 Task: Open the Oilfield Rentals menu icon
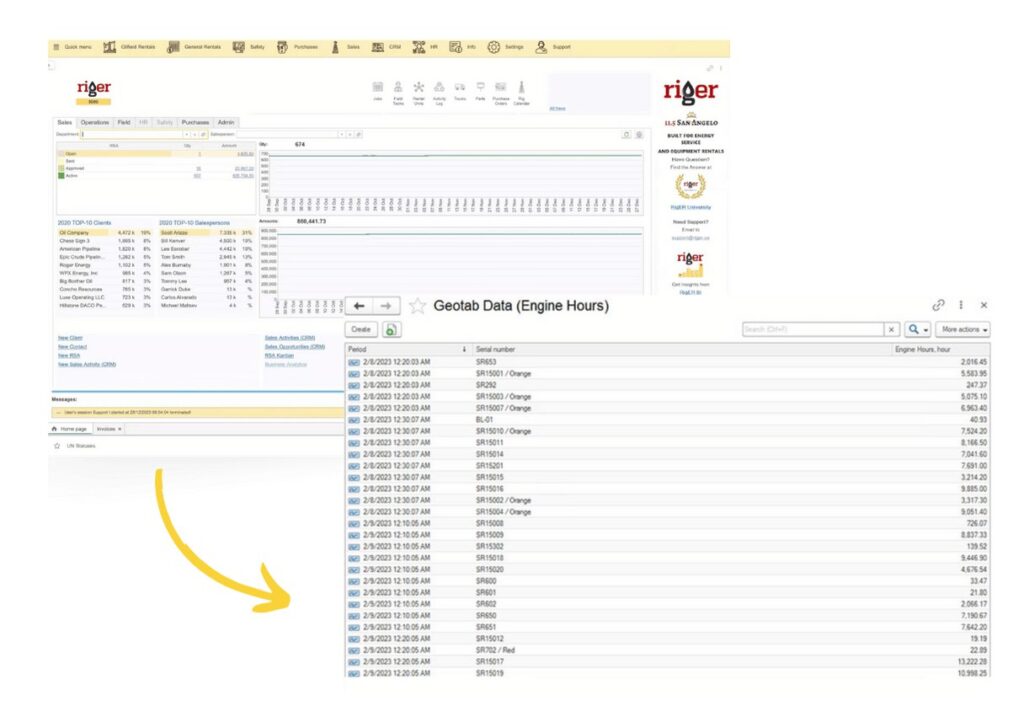pyautogui.click(x=109, y=47)
